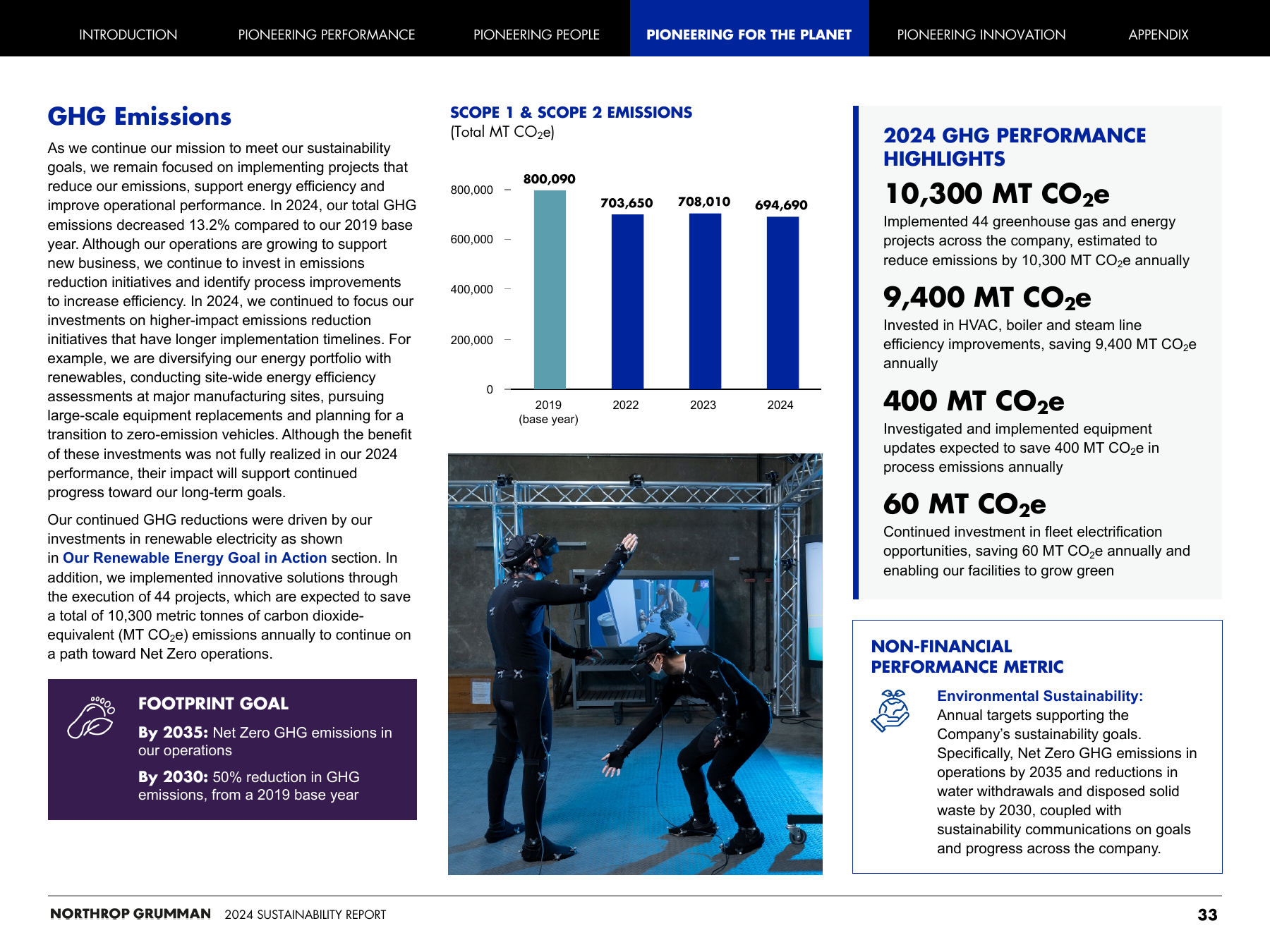Select the 2024 emissions bar
Viewport: 1270px width, 952px height.
782,303
